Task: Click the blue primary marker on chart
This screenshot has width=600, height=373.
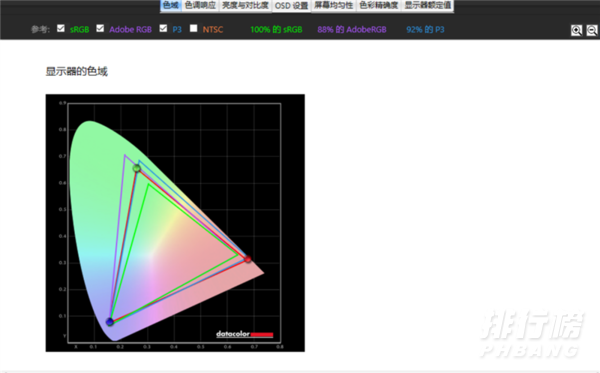Action: pos(110,322)
